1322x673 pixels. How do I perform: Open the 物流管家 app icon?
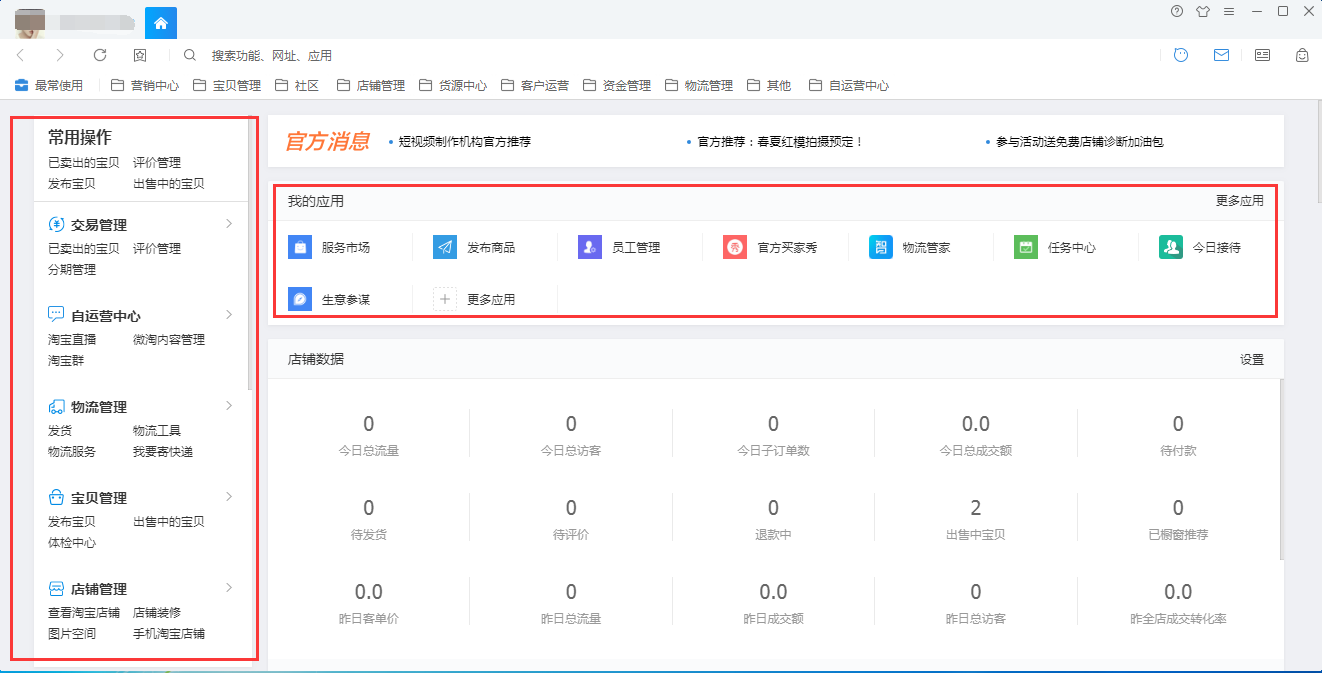coord(880,247)
